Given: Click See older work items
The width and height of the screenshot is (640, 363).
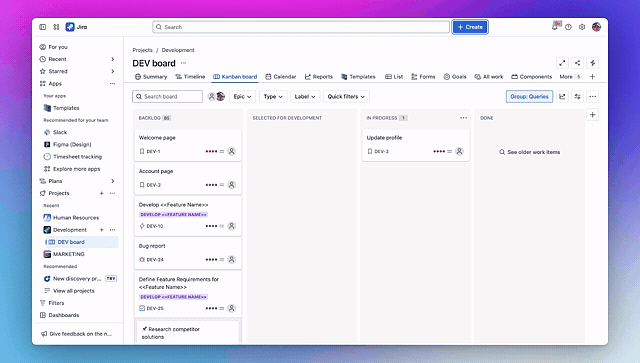Looking at the screenshot, I should [529, 152].
